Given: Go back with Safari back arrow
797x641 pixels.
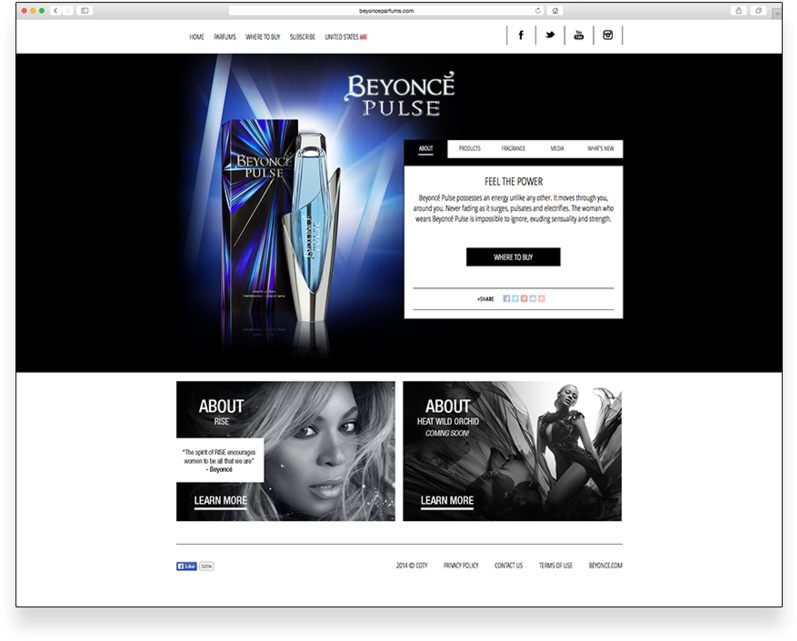Looking at the screenshot, I should pyautogui.click(x=56, y=10).
